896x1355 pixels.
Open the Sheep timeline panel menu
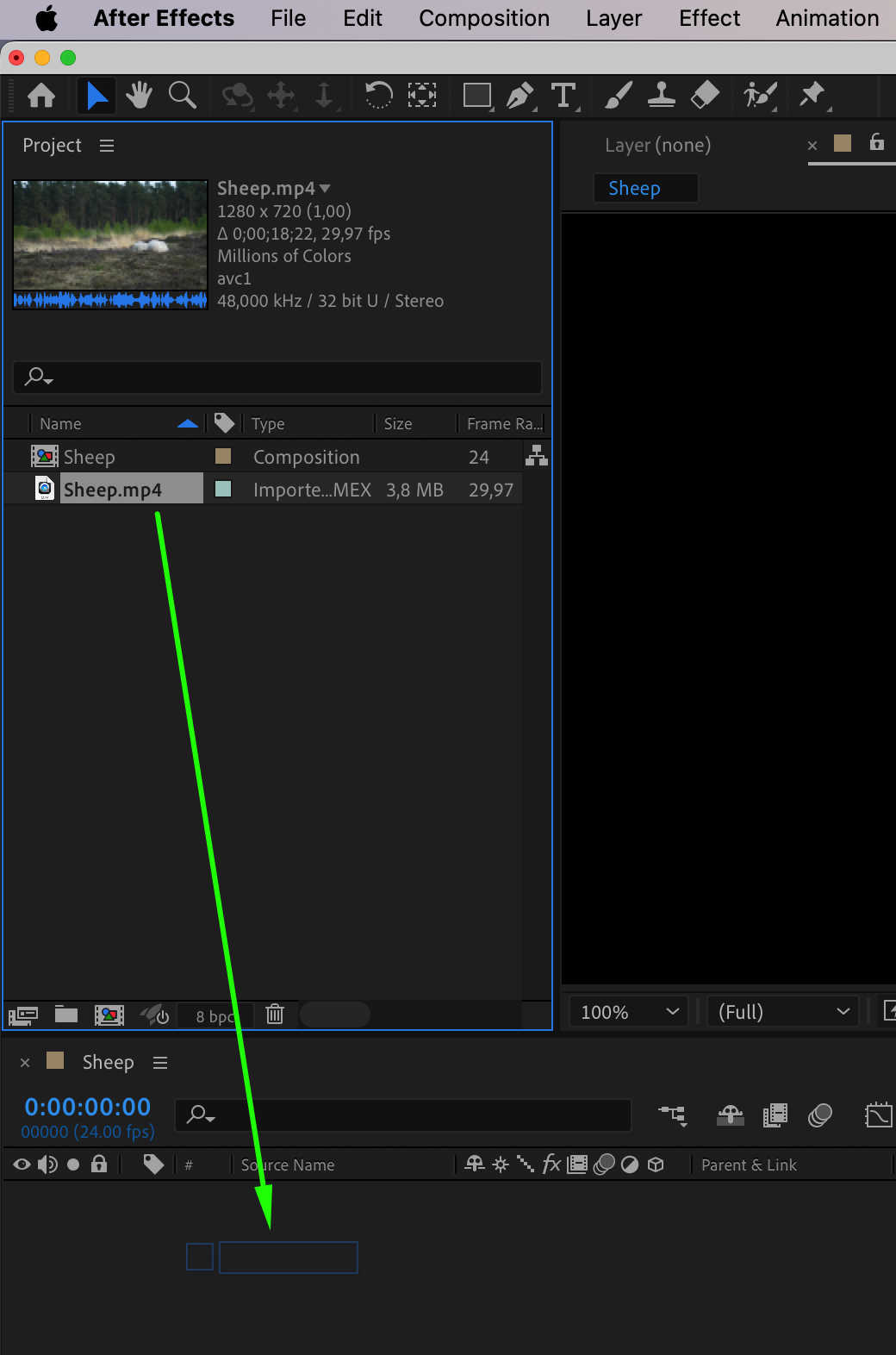160,1063
